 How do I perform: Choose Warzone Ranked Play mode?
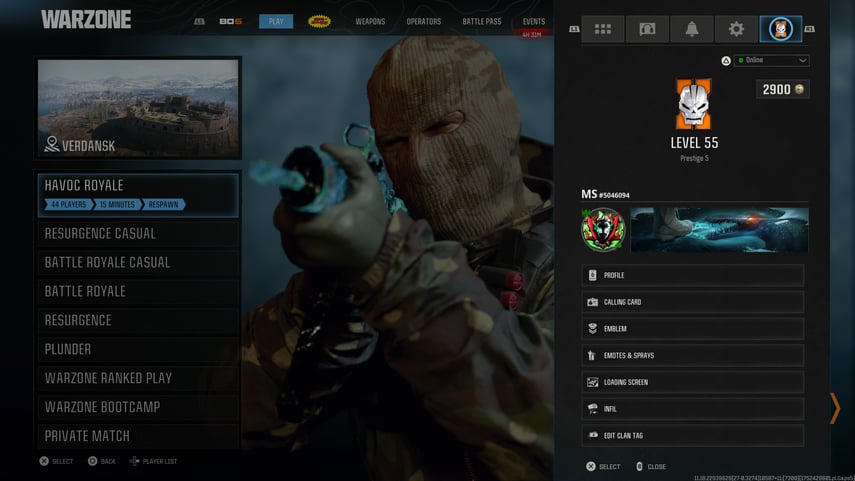click(139, 378)
